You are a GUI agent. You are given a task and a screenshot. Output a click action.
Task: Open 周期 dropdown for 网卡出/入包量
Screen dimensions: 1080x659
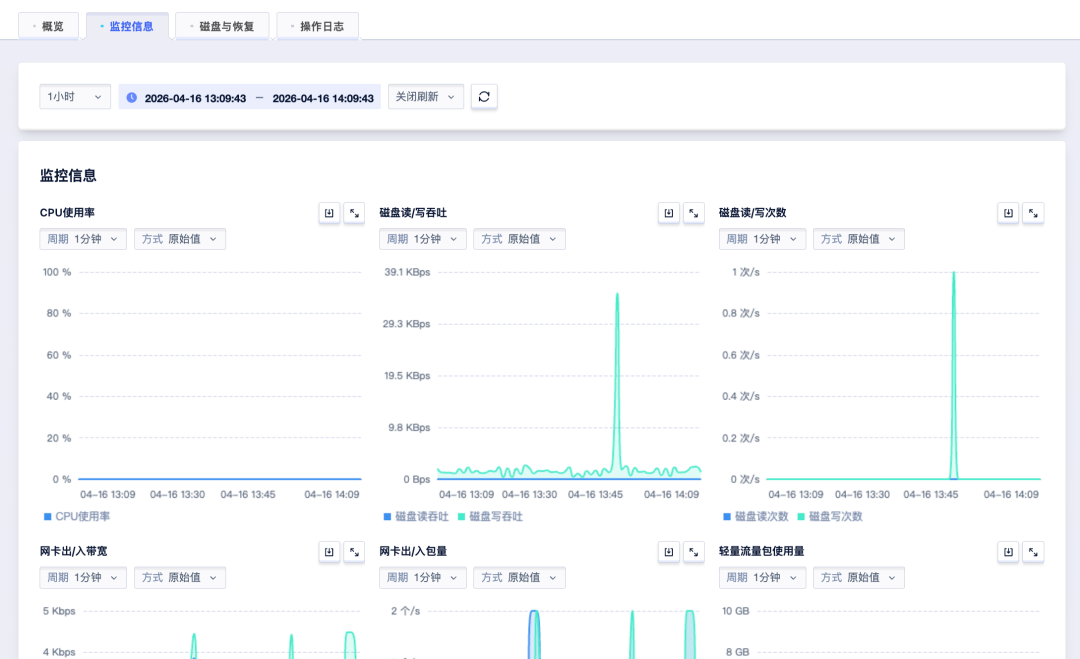click(x=422, y=578)
